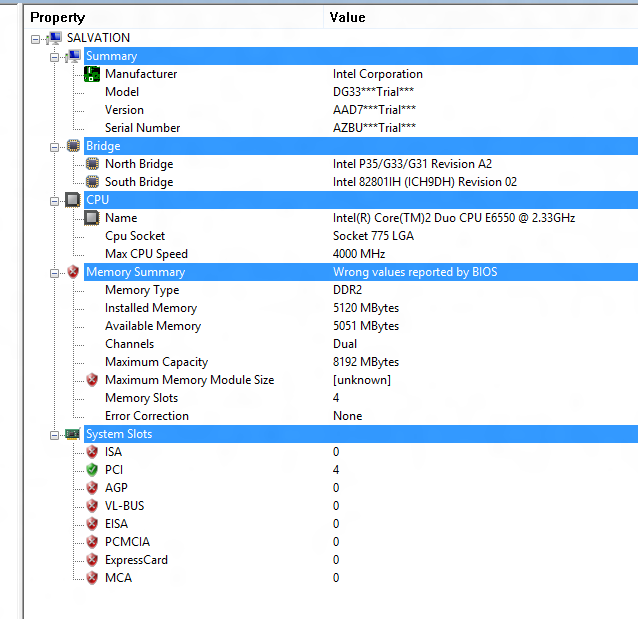Select the Memory Slots row
This screenshot has height=619, width=638.
coord(361,398)
